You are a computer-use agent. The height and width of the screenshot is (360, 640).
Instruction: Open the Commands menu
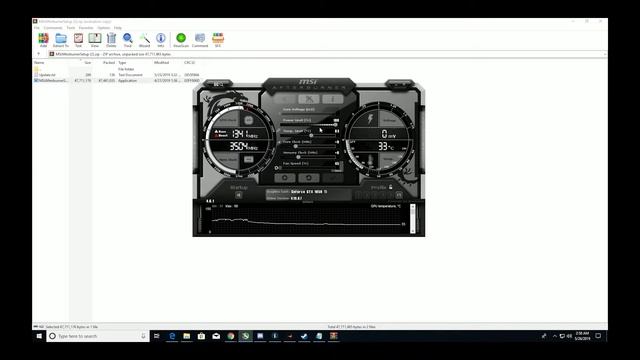pos(53,28)
